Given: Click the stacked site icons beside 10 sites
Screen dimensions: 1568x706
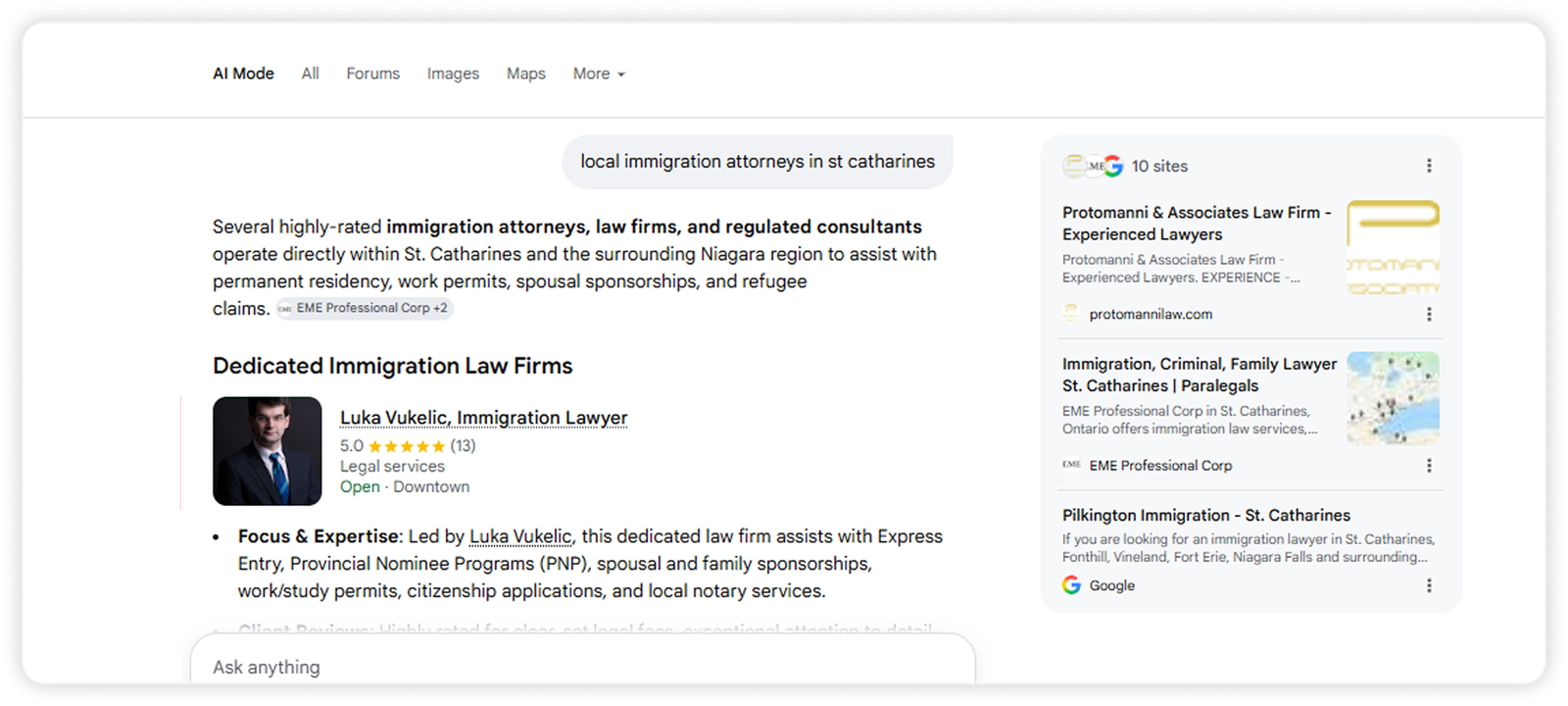Looking at the screenshot, I should click(1093, 166).
